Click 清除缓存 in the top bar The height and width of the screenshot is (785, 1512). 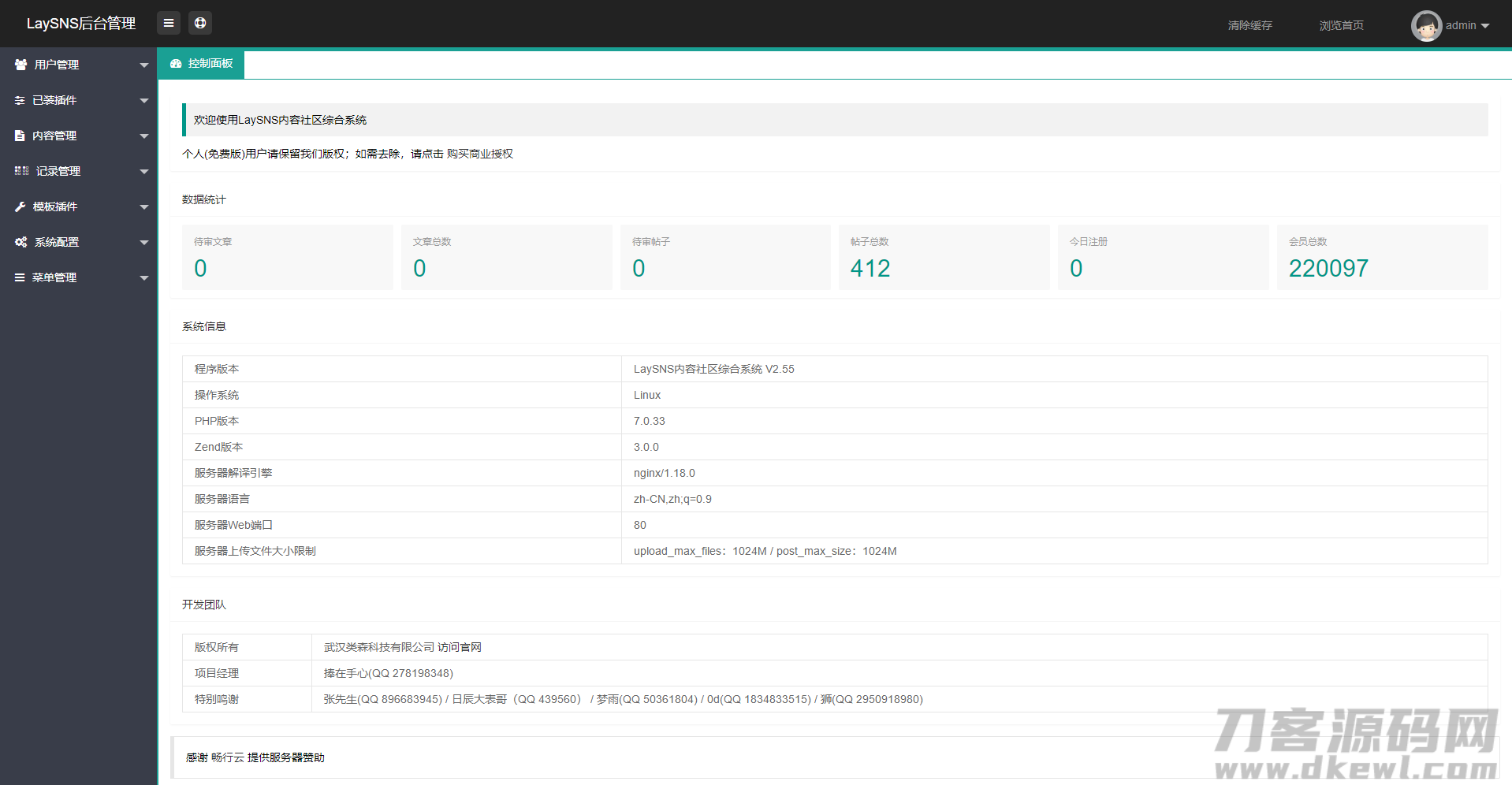click(x=1249, y=26)
